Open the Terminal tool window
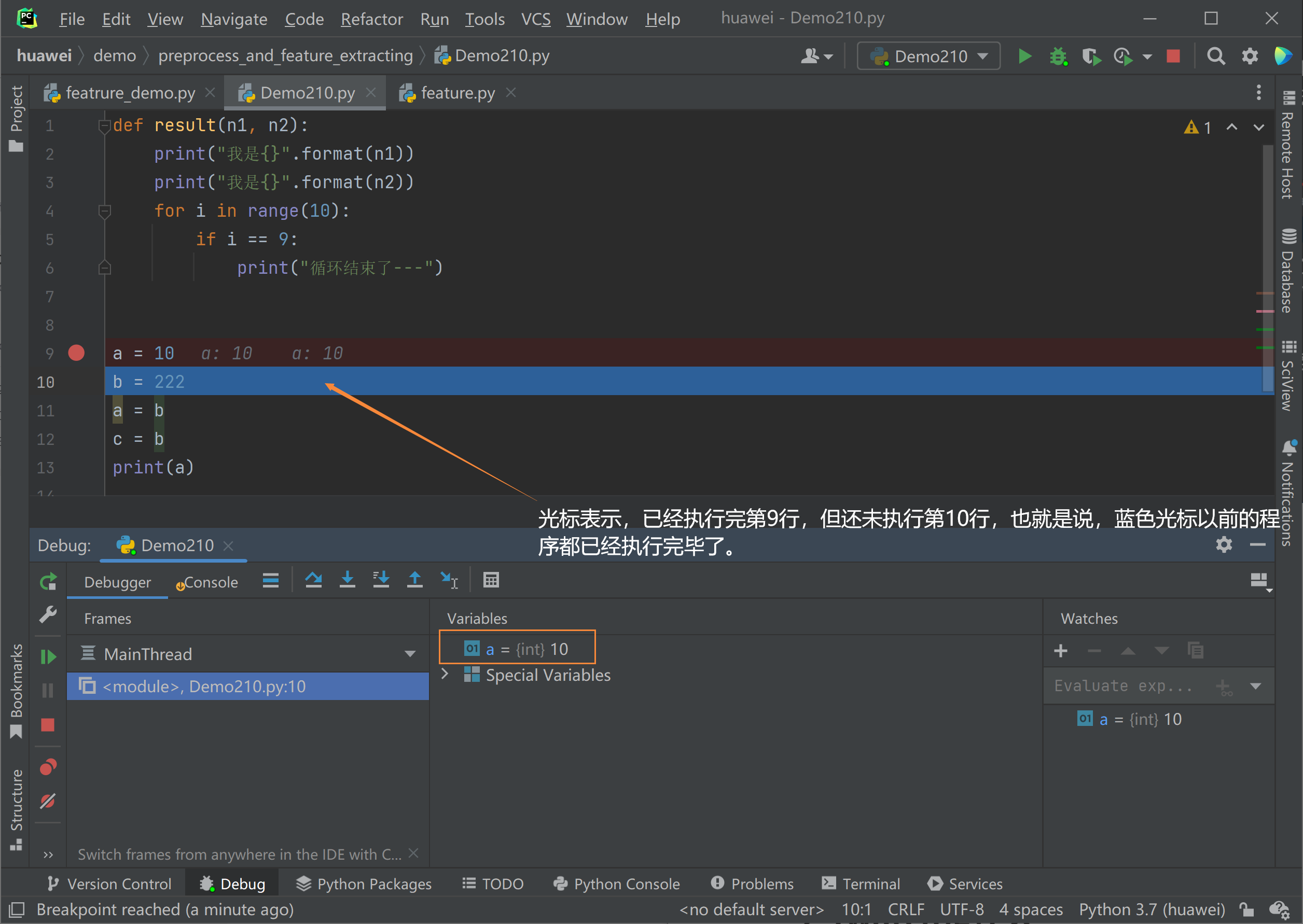Viewport: 1303px width, 924px height. tap(861, 884)
